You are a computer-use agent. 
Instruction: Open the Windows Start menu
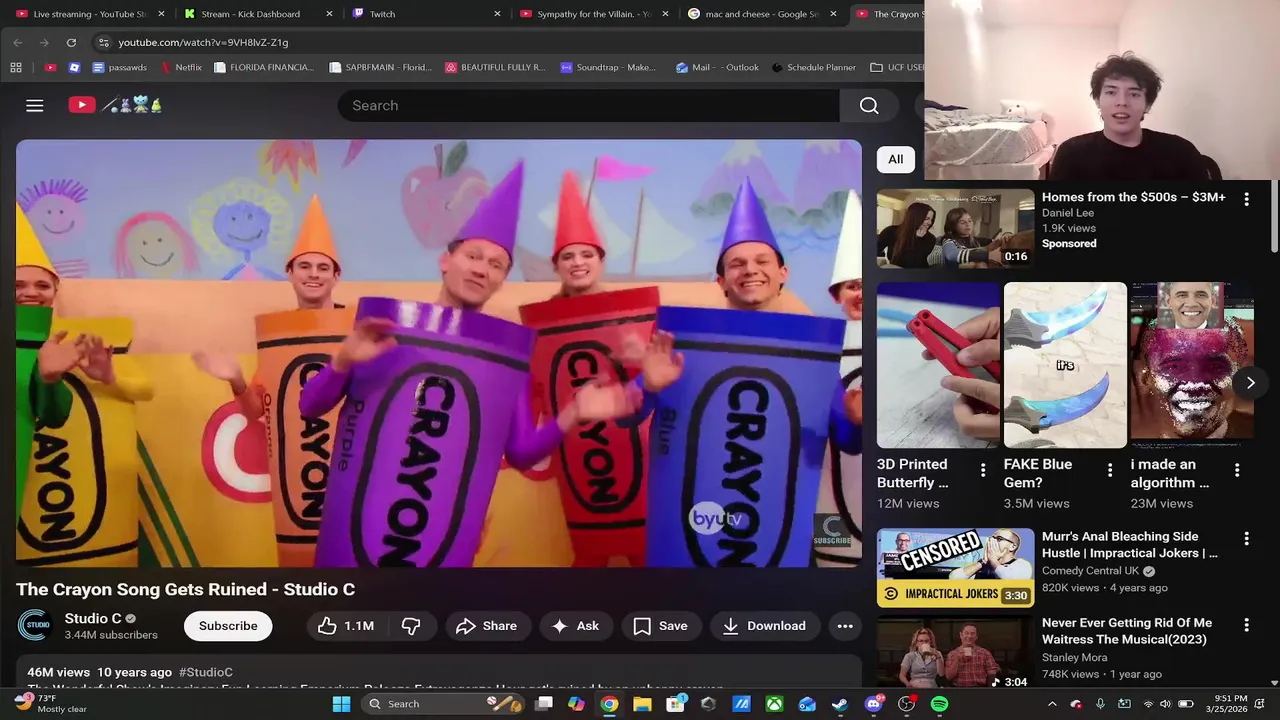(x=341, y=704)
